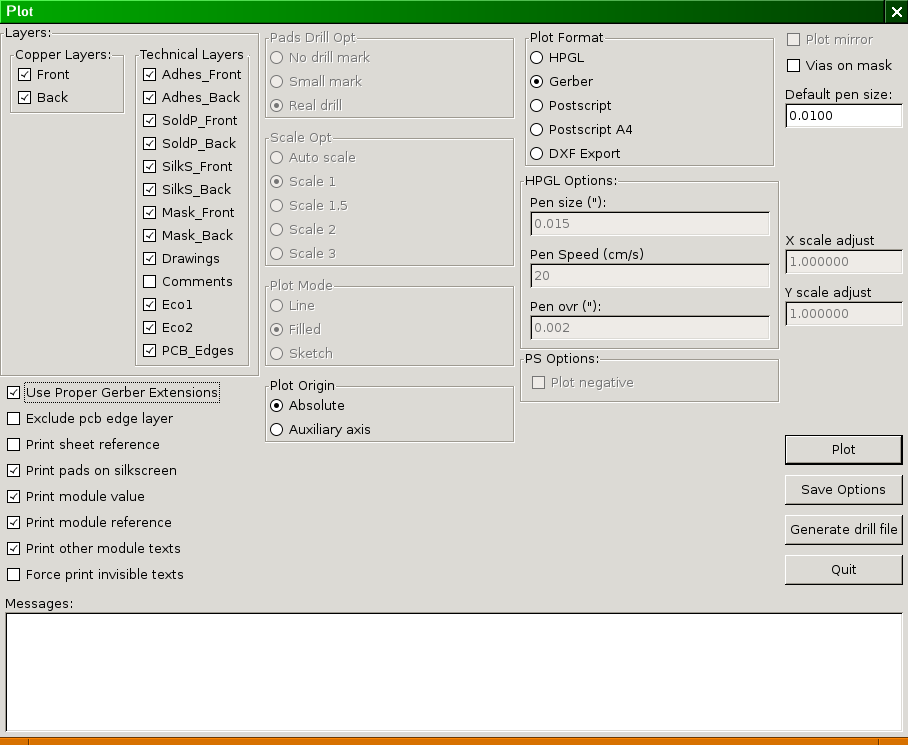Uncheck the Back copper layer
This screenshot has width=908, height=745.
pyautogui.click(x=25, y=98)
